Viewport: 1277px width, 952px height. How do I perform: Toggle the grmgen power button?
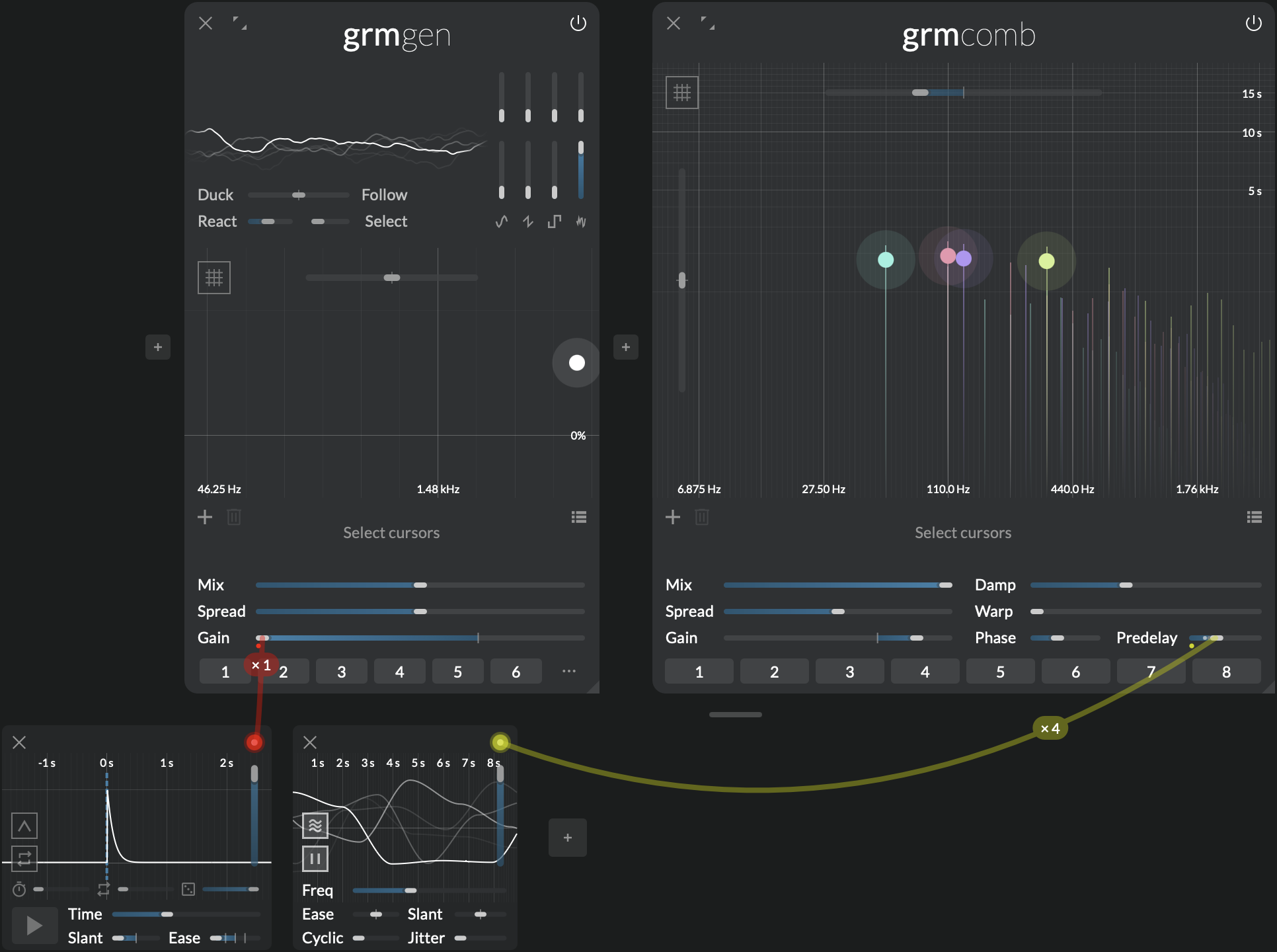point(578,24)
